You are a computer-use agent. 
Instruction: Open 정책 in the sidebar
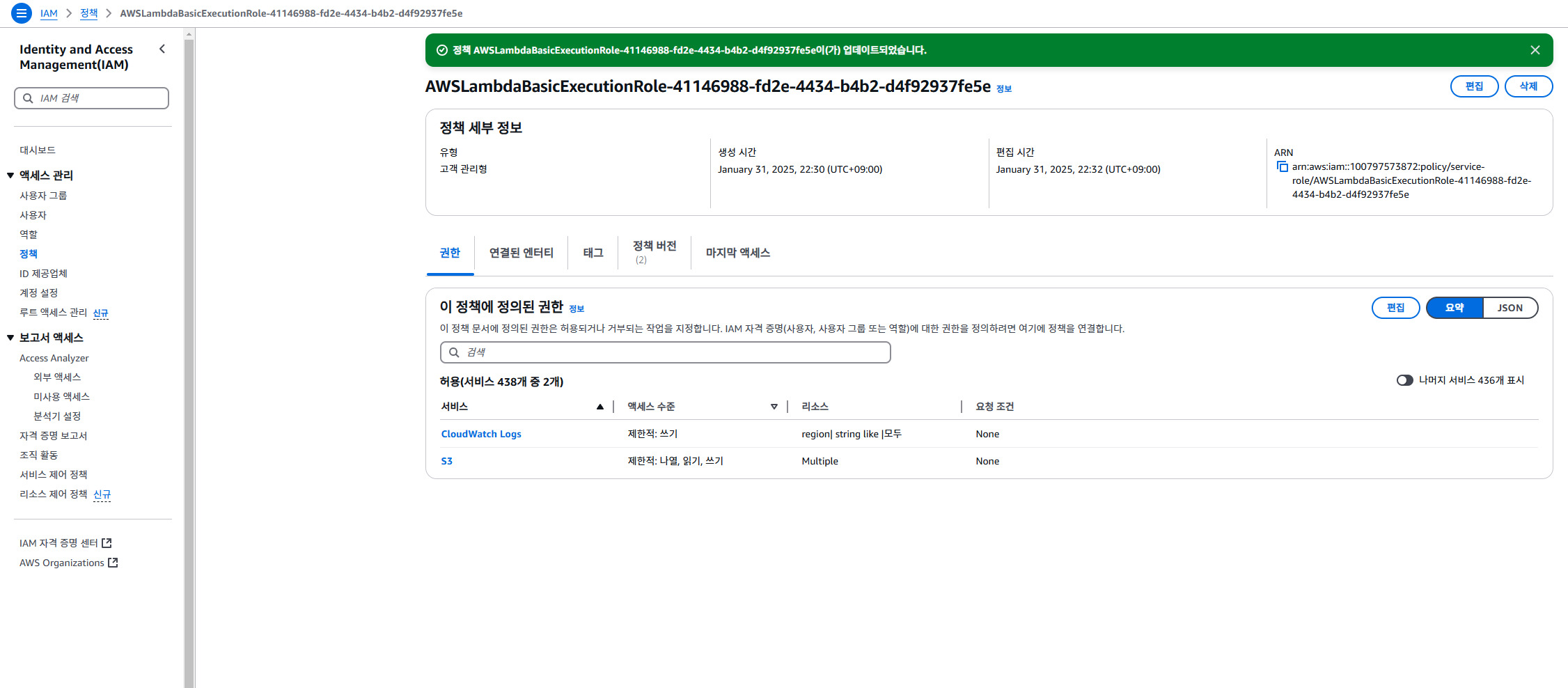[x=29, y=254]
